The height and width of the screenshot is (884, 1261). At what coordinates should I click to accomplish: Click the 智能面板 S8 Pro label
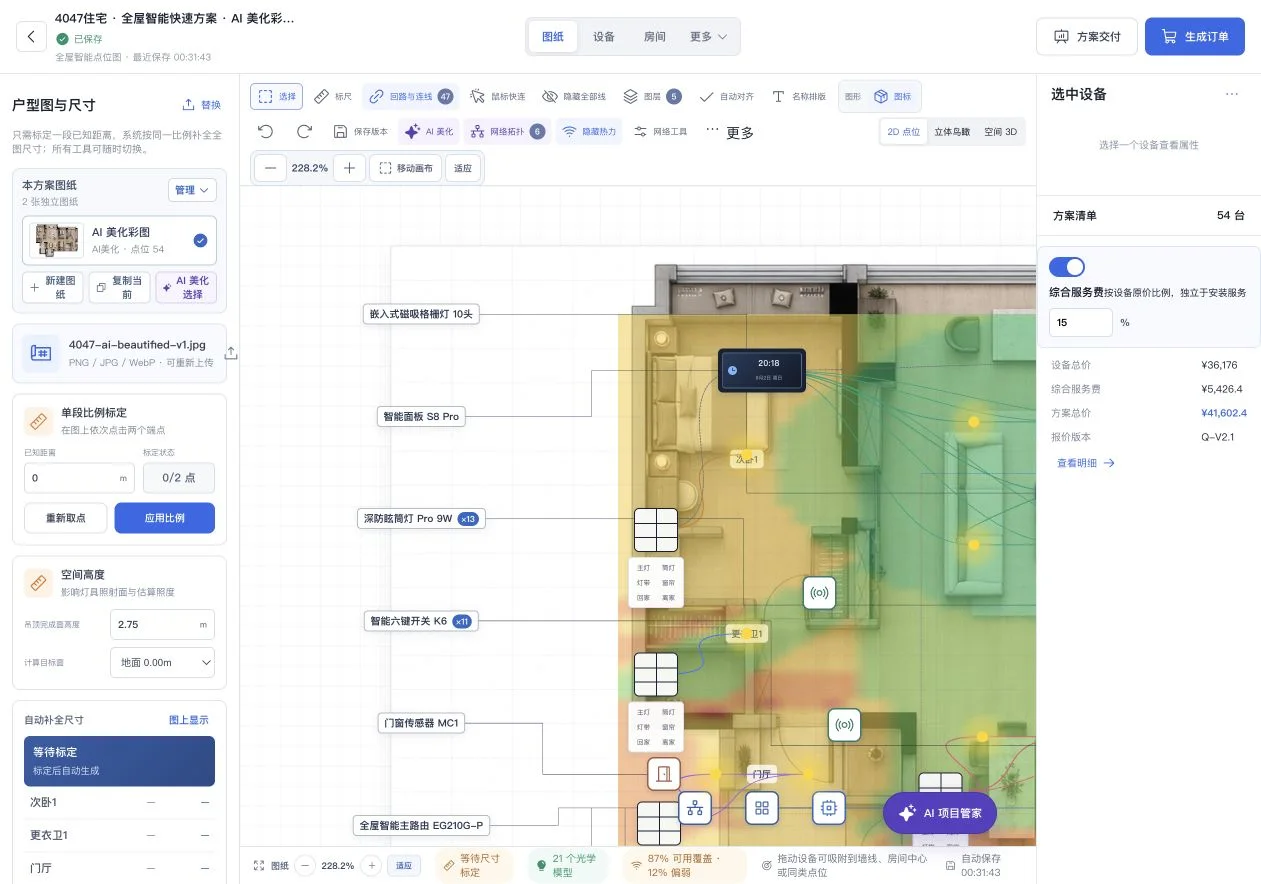point(420,416)
